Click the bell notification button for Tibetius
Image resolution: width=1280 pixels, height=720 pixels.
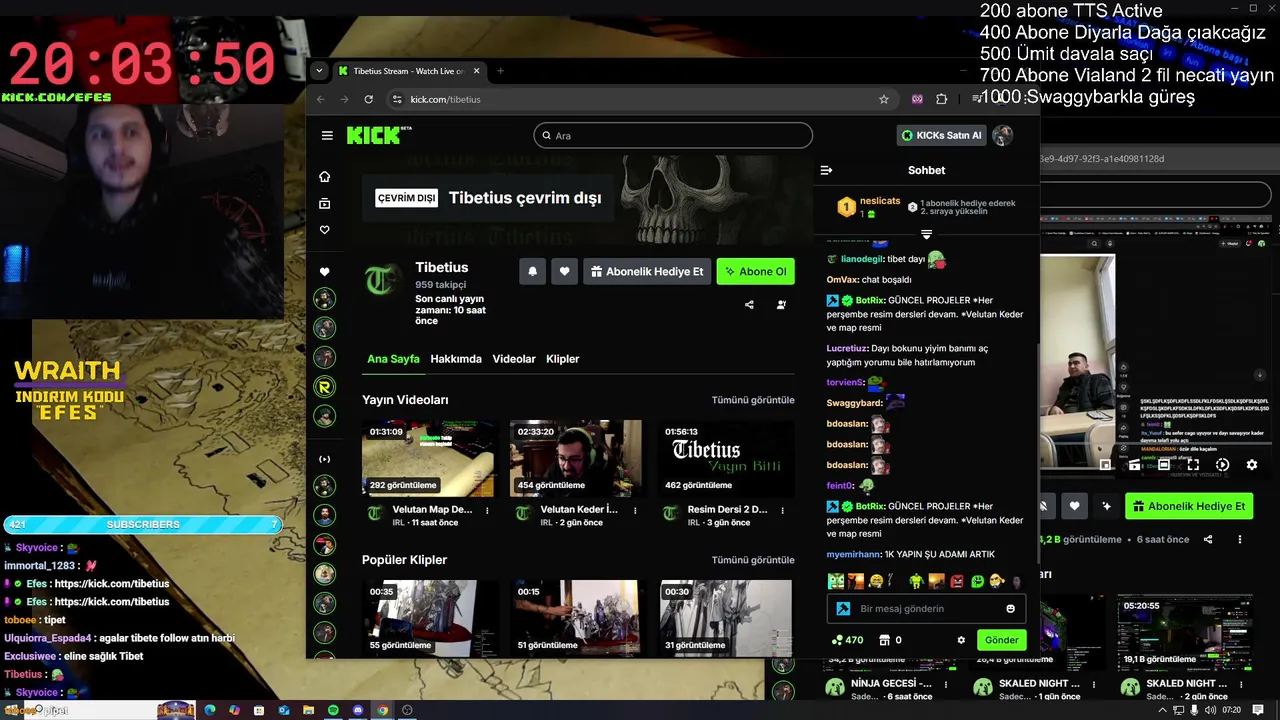(532, 271)
